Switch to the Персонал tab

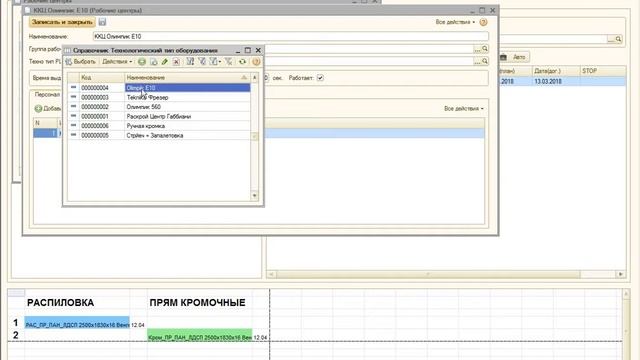click(47, 94)
